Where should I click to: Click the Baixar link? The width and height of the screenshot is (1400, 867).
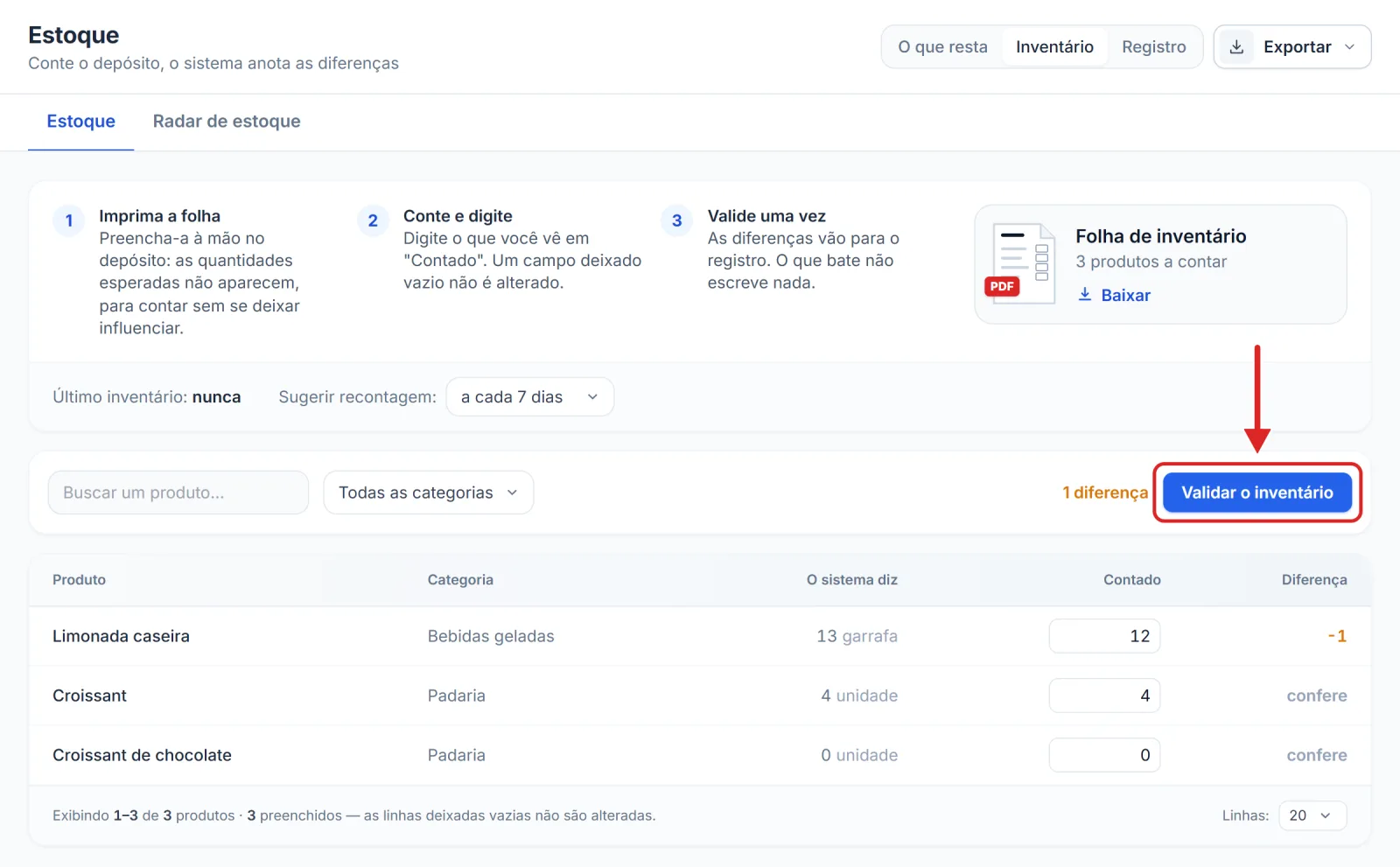[1115, 295]
